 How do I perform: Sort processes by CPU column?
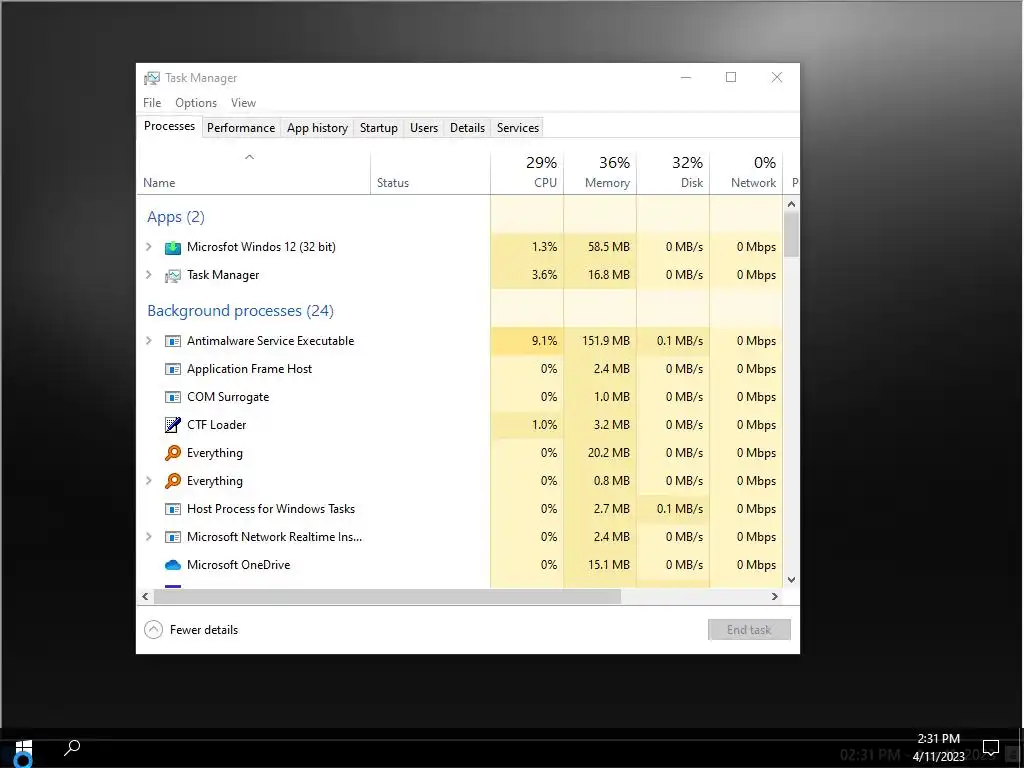[527, 173]
